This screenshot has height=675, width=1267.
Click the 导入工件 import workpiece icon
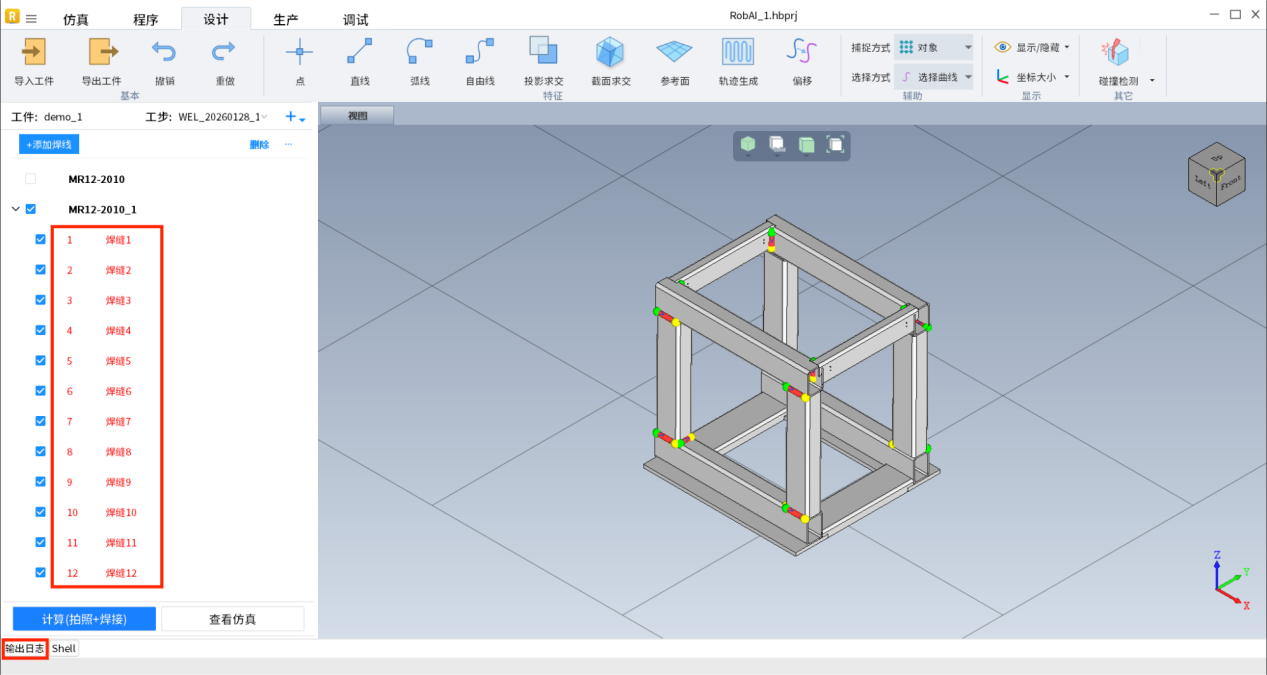(34, 52)
